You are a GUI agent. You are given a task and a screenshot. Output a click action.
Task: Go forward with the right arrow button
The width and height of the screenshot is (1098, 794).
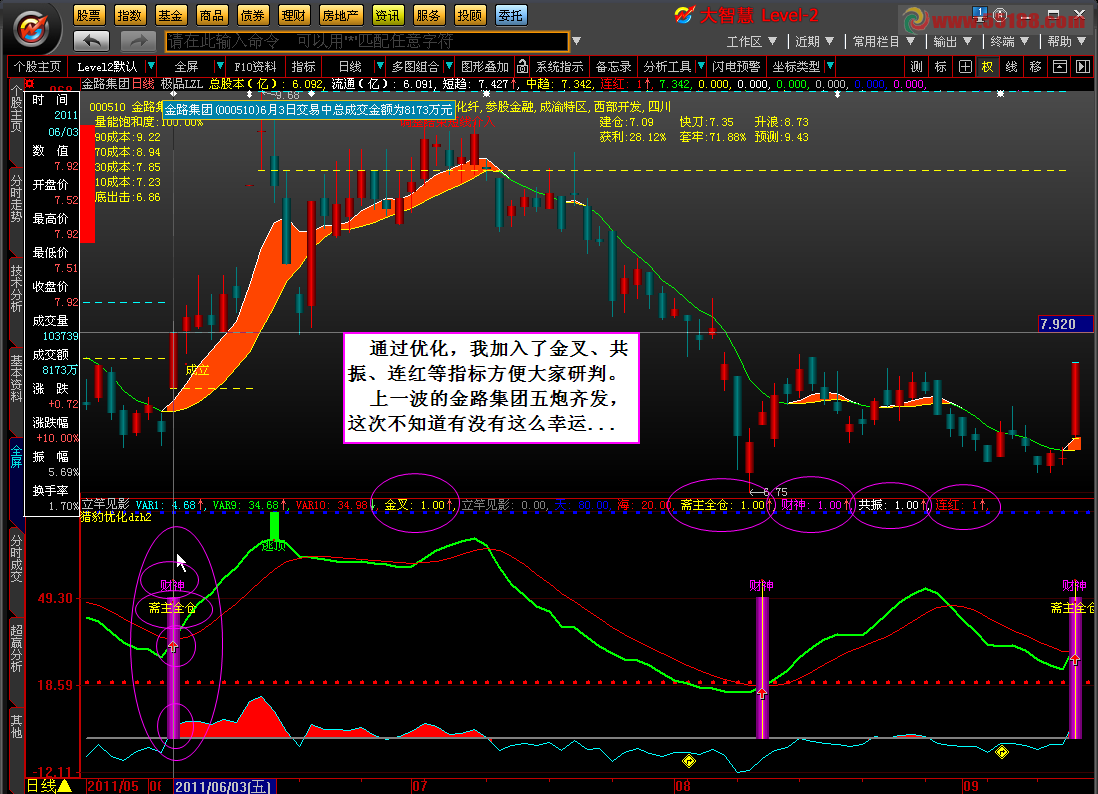click(x=138, y=41)
